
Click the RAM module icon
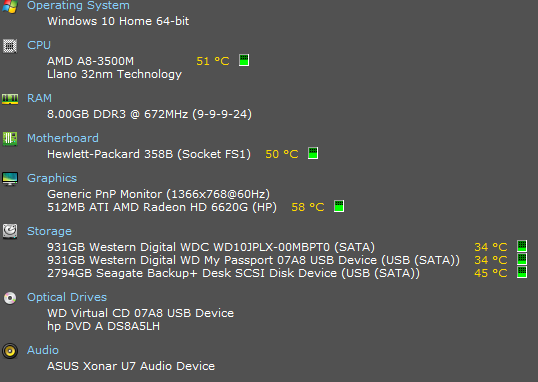click(10, 99)
